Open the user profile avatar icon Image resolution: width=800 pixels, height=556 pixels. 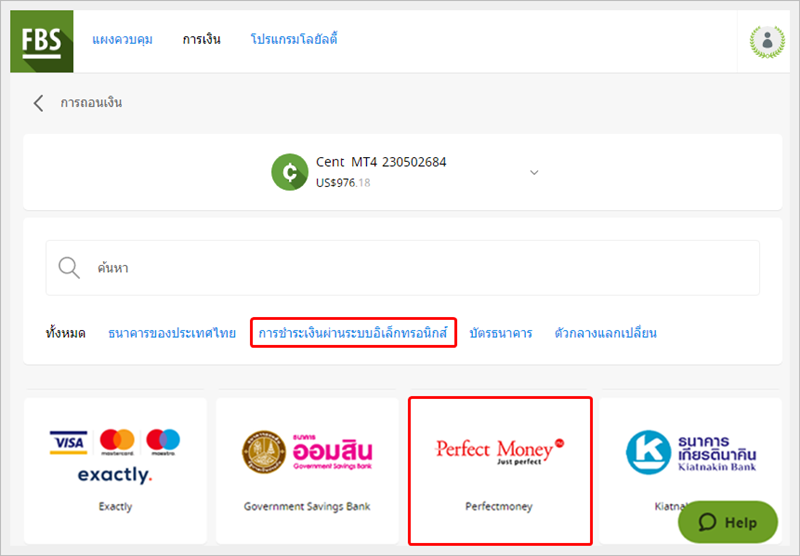[767, 41]
